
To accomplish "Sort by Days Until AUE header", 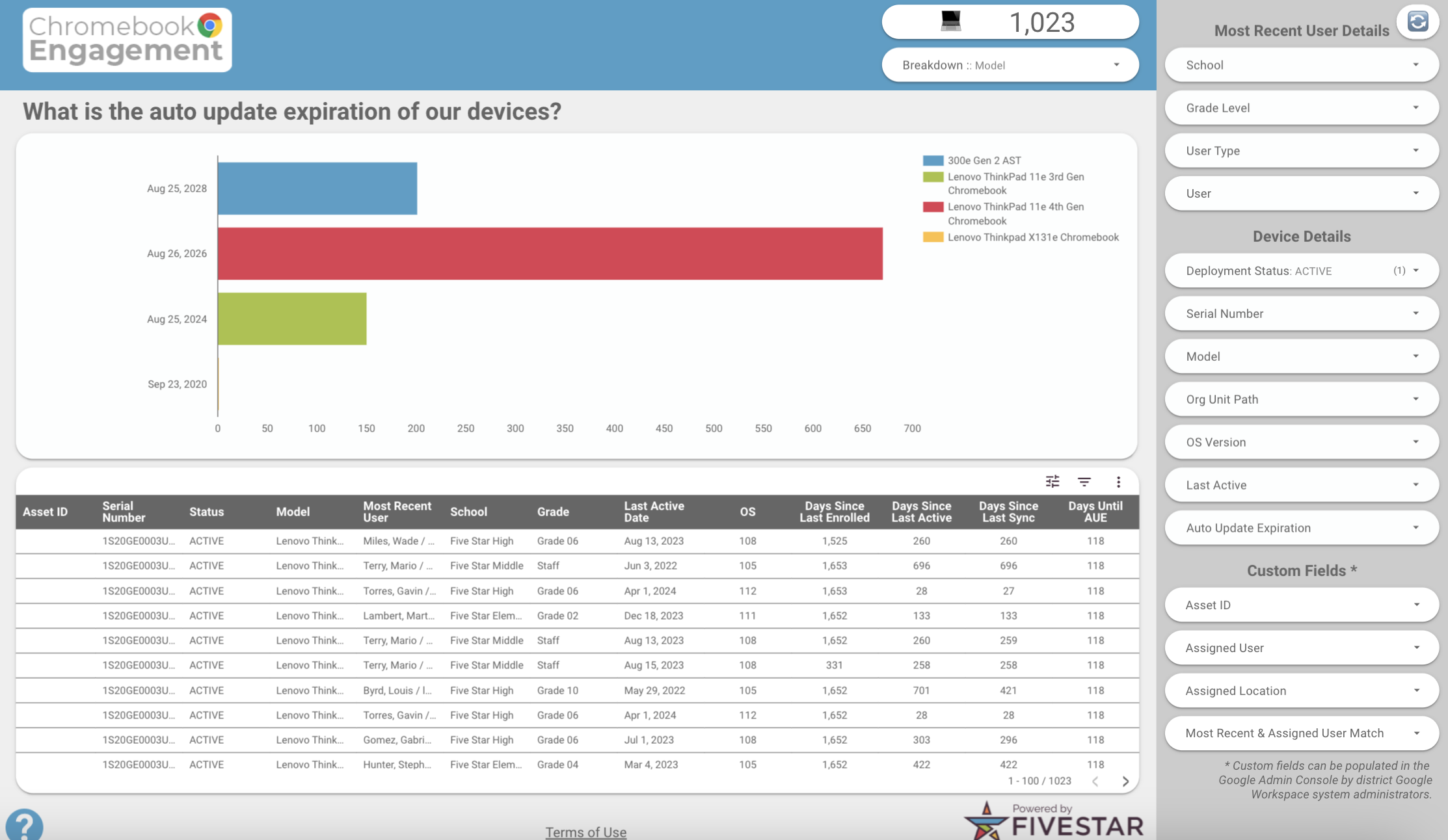I will tap(1095, 512).
